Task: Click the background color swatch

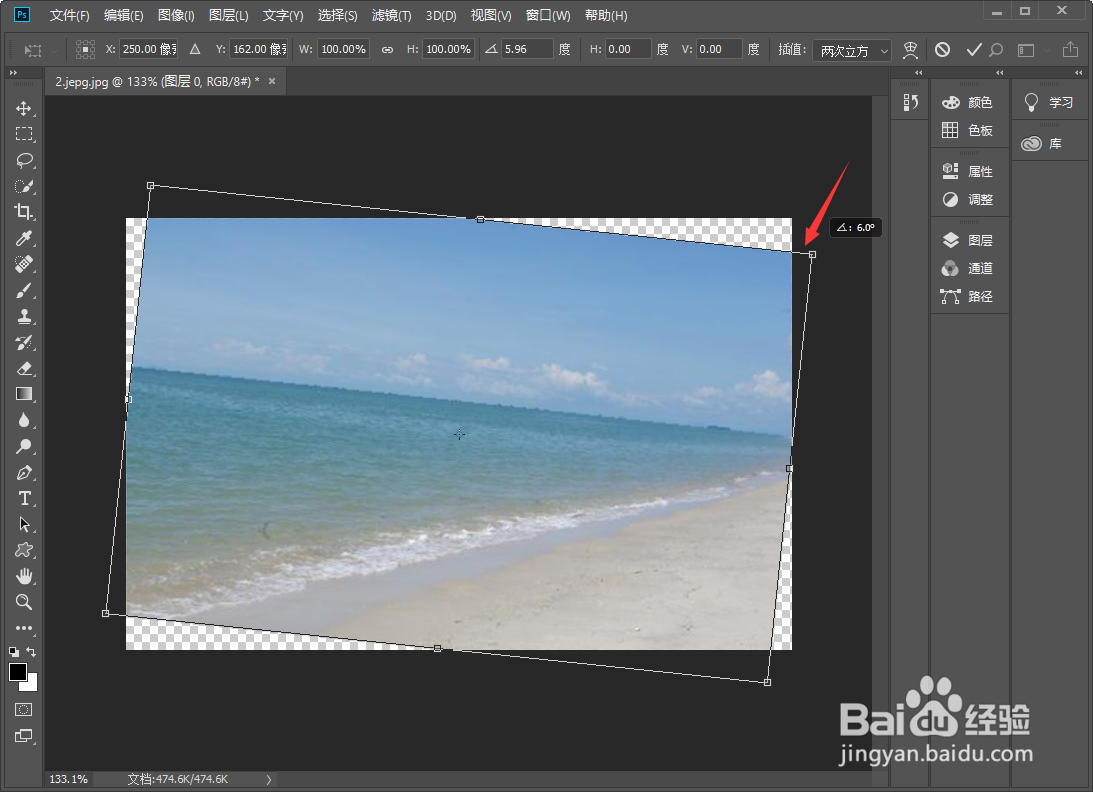Action: point(31,683)
